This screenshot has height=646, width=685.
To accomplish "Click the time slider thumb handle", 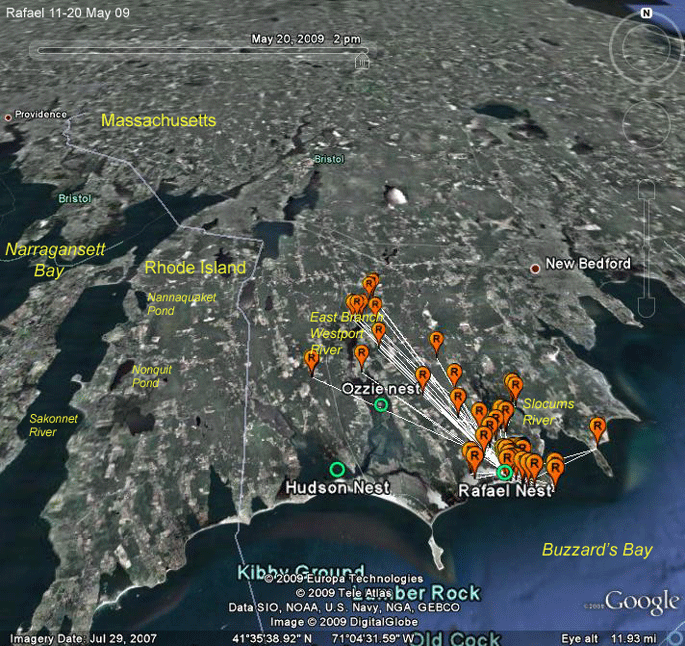I will click(362, 60).
